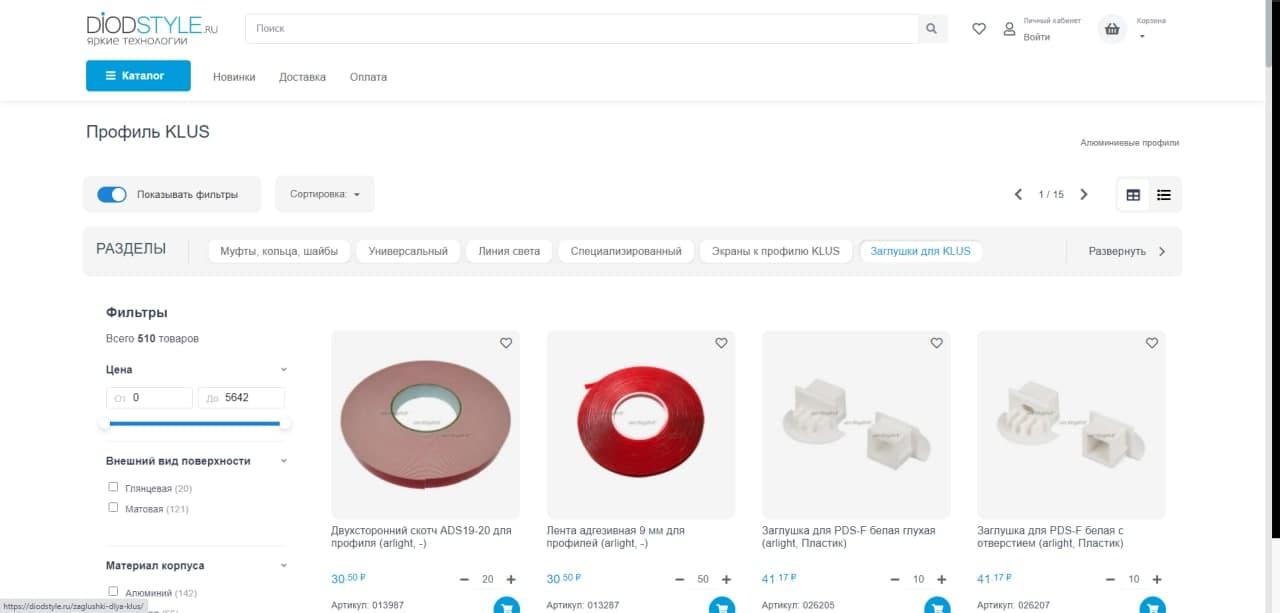Open the Доставка page
The height and width of the screenshot is (613, 1280).
302,77
